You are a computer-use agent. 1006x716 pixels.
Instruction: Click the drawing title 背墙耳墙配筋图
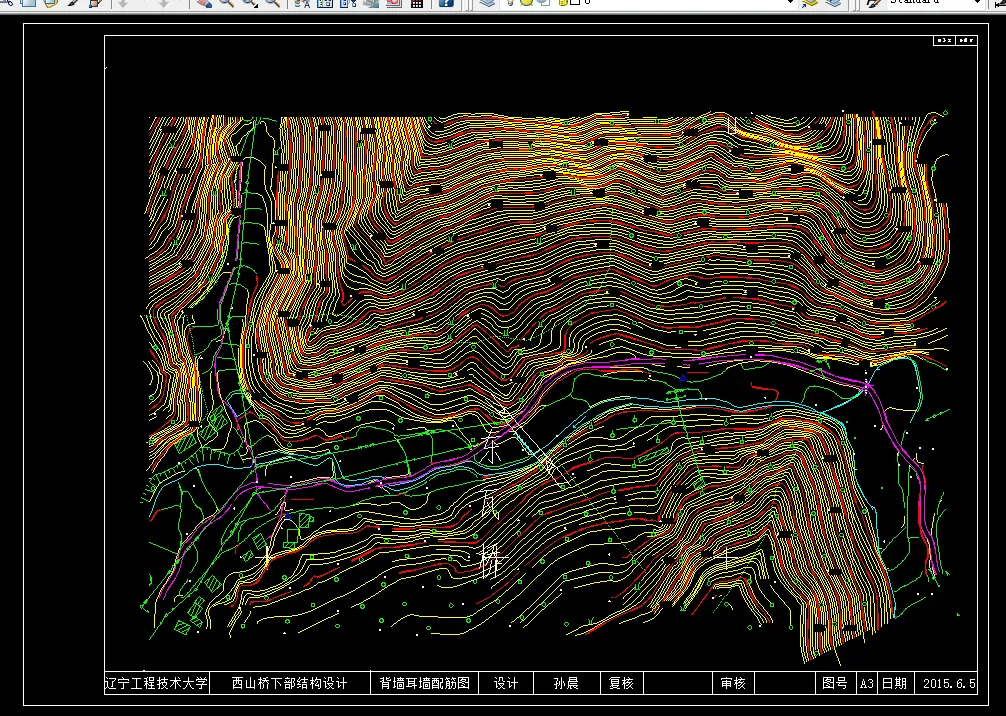[425, 683]
